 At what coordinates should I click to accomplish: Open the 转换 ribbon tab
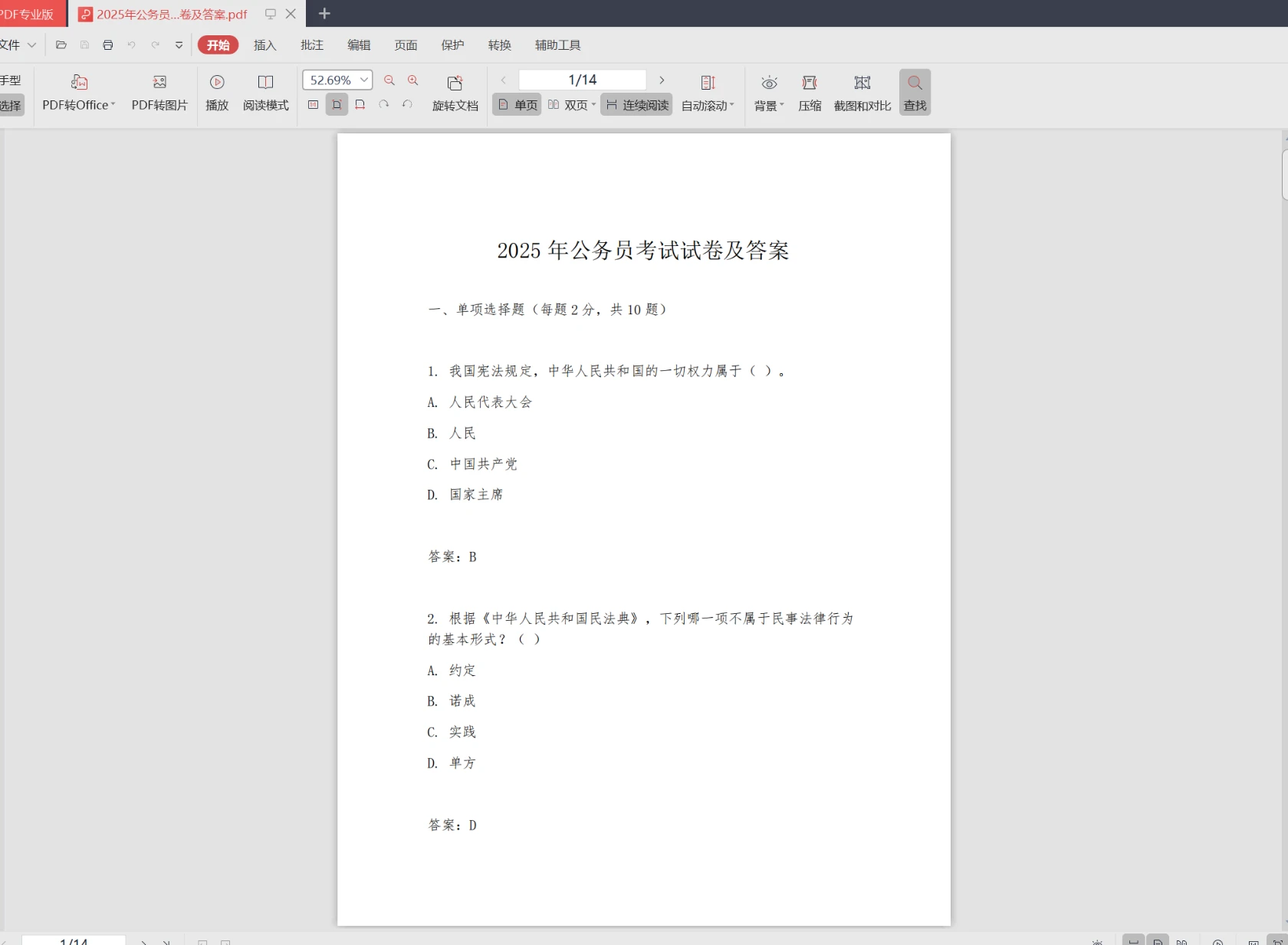[x=499, y=44]
